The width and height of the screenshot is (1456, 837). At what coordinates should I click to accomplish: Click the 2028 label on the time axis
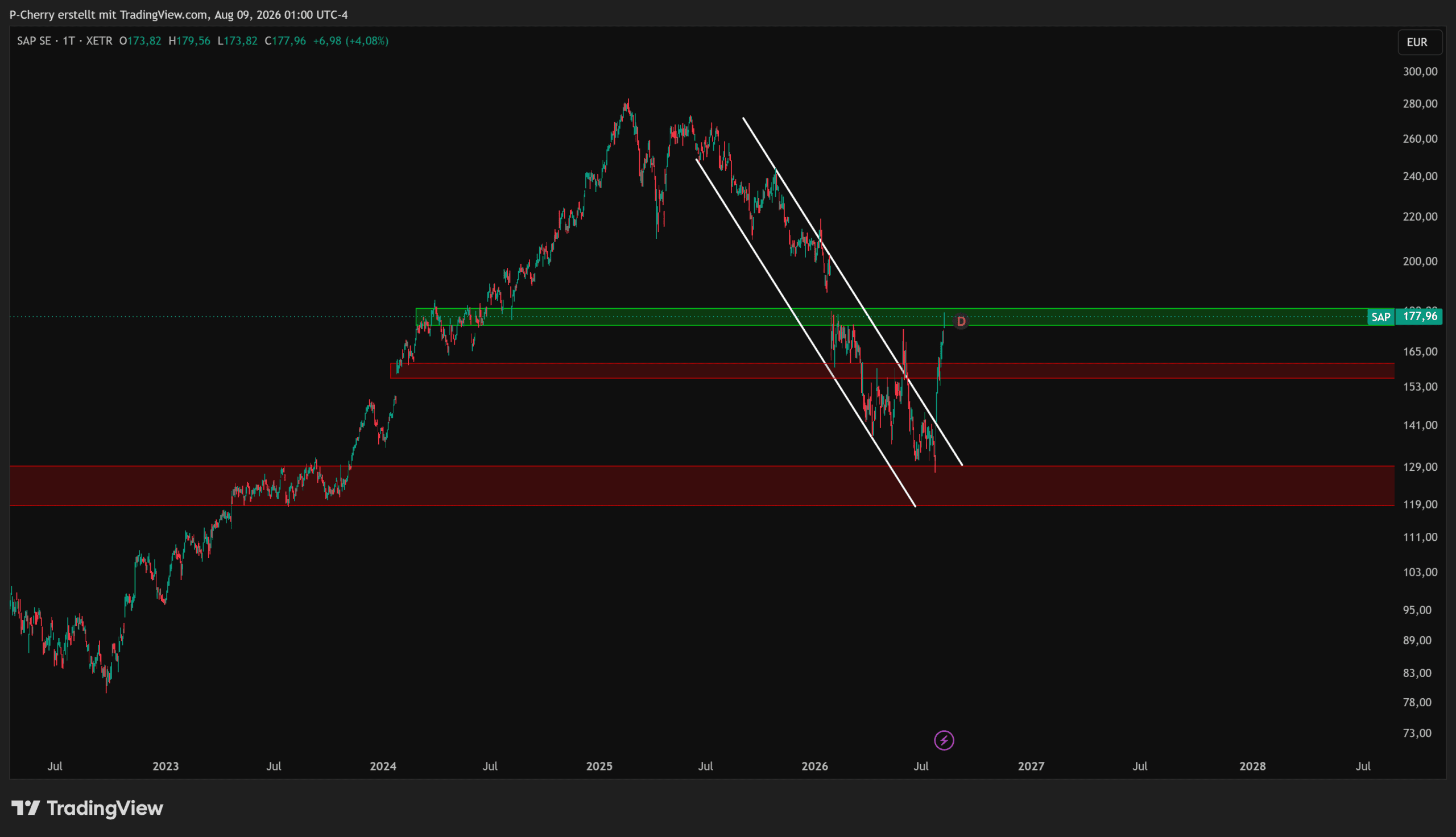click(1252, 766)
